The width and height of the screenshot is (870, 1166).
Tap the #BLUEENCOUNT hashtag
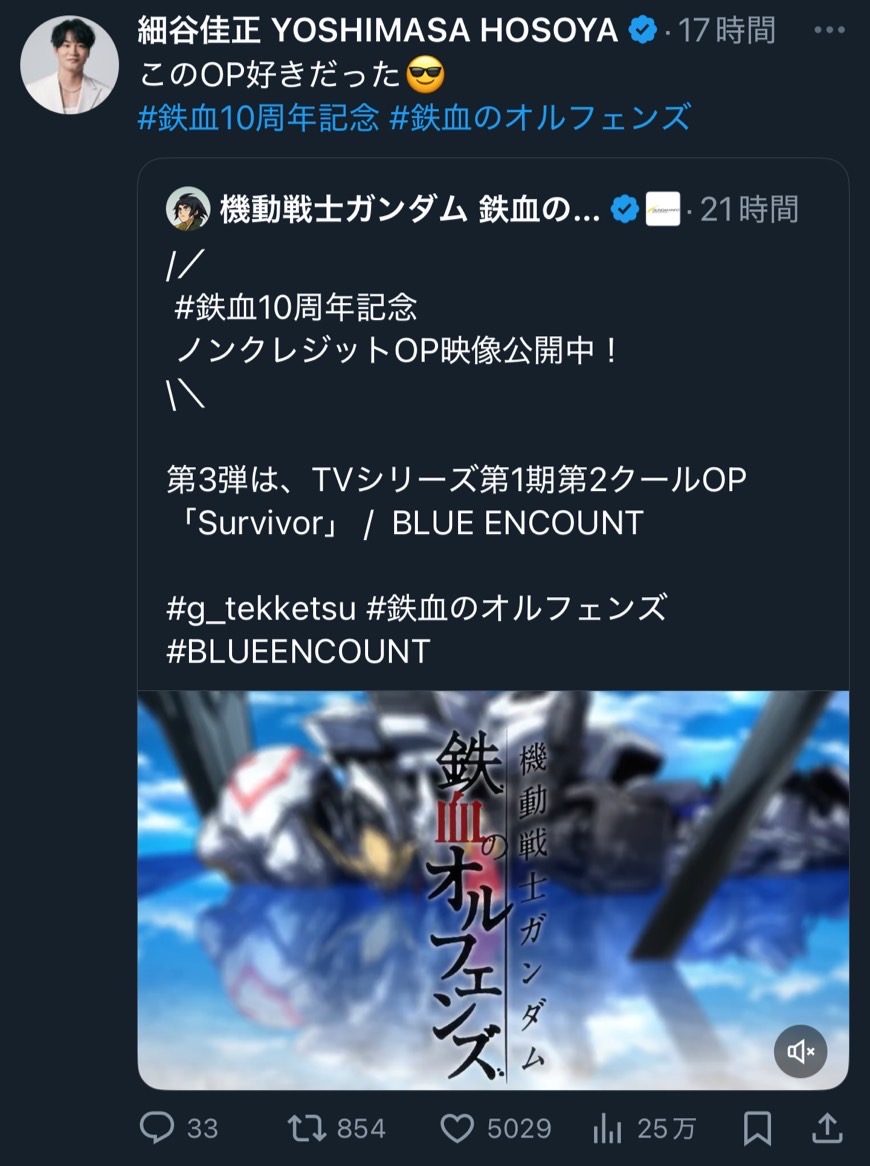pyautogui.click(x=298, y=651)
